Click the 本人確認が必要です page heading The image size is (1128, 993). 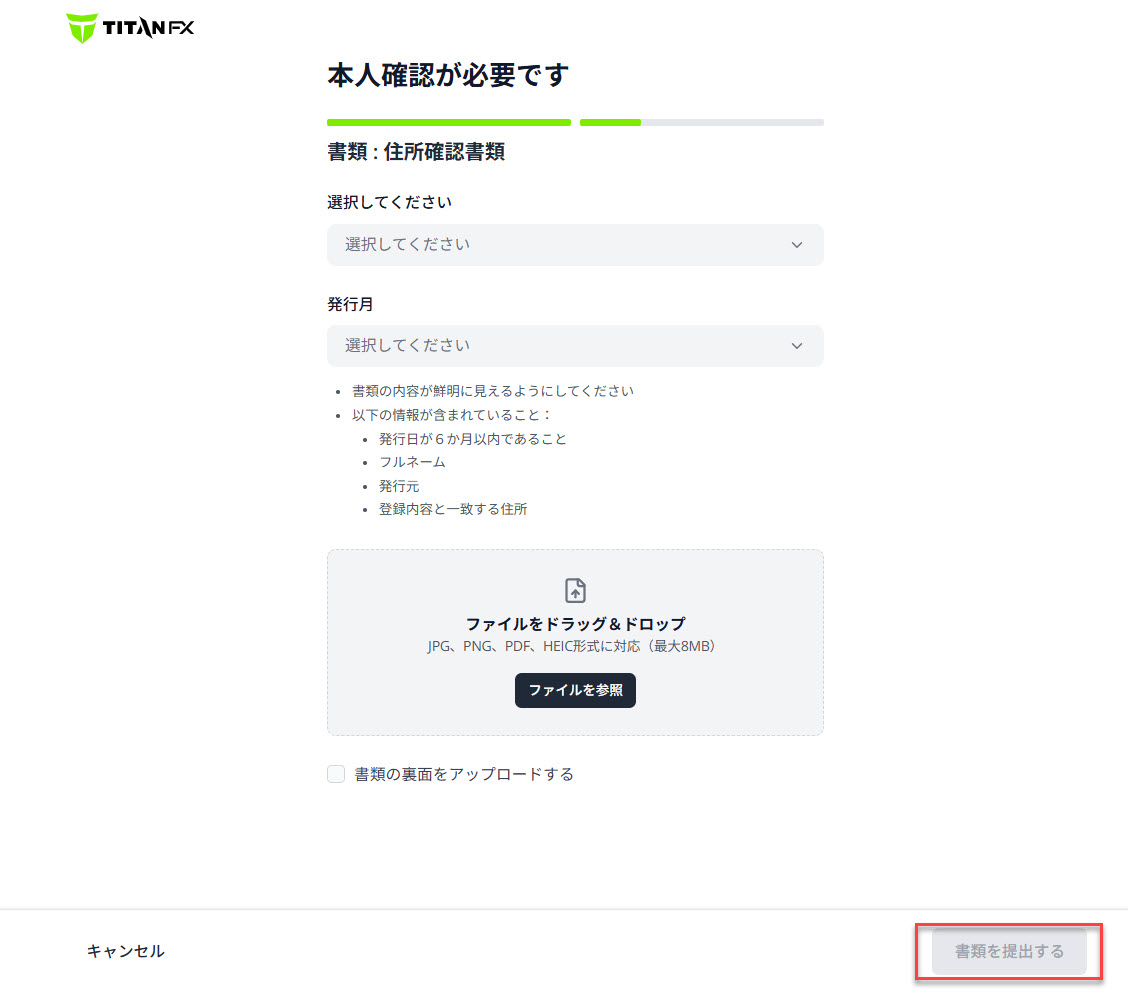pyautogui.click(x=448, y=75)
